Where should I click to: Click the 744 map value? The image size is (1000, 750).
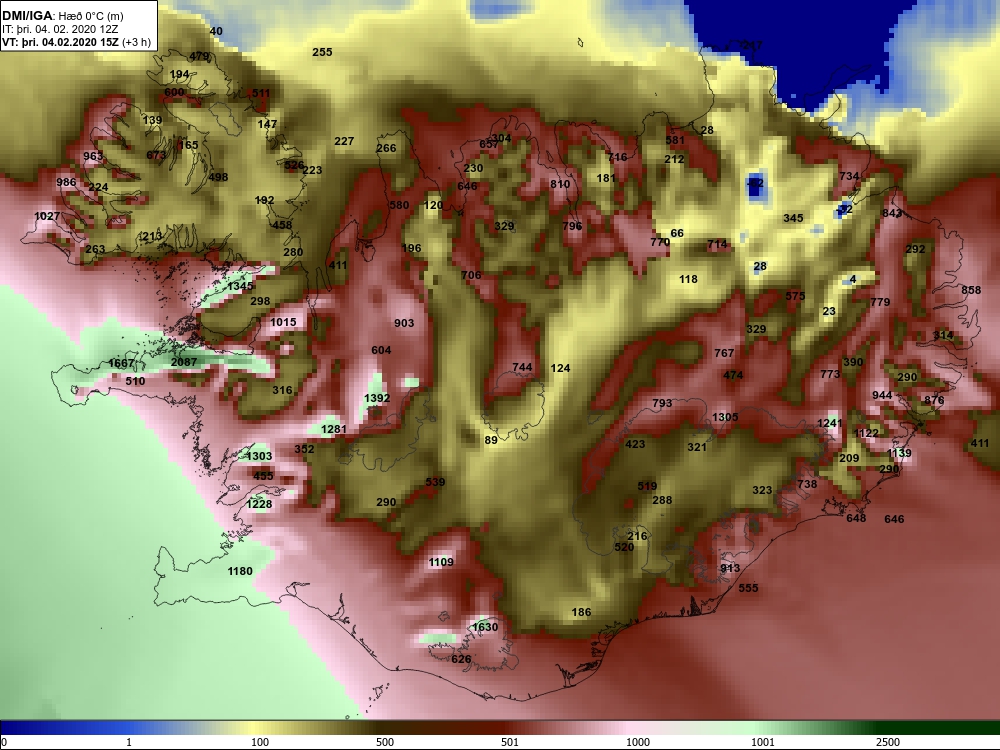[522, 367]
